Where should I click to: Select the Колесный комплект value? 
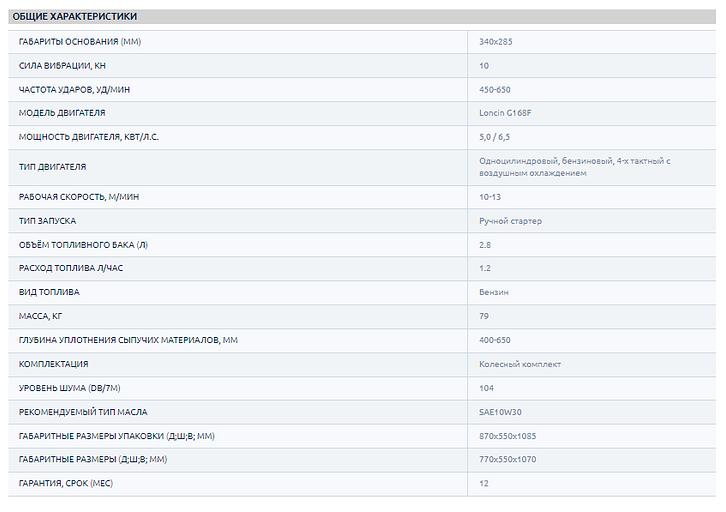tap(519, 364)
